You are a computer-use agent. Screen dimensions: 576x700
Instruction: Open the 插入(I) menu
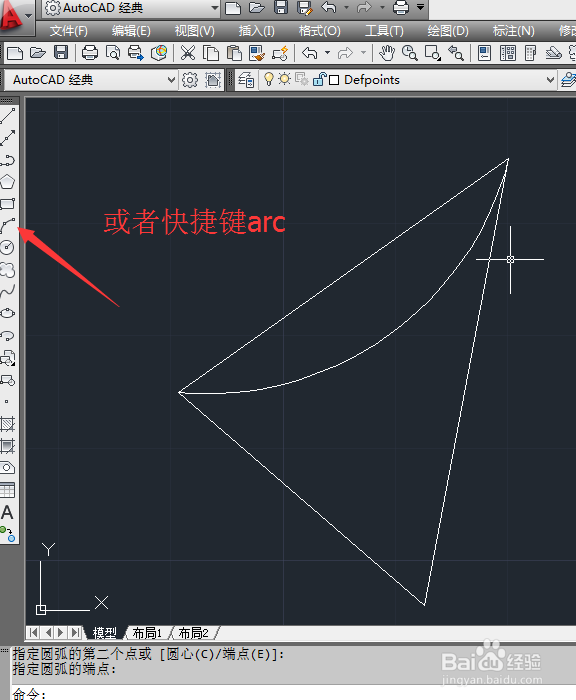coord(256,31)
